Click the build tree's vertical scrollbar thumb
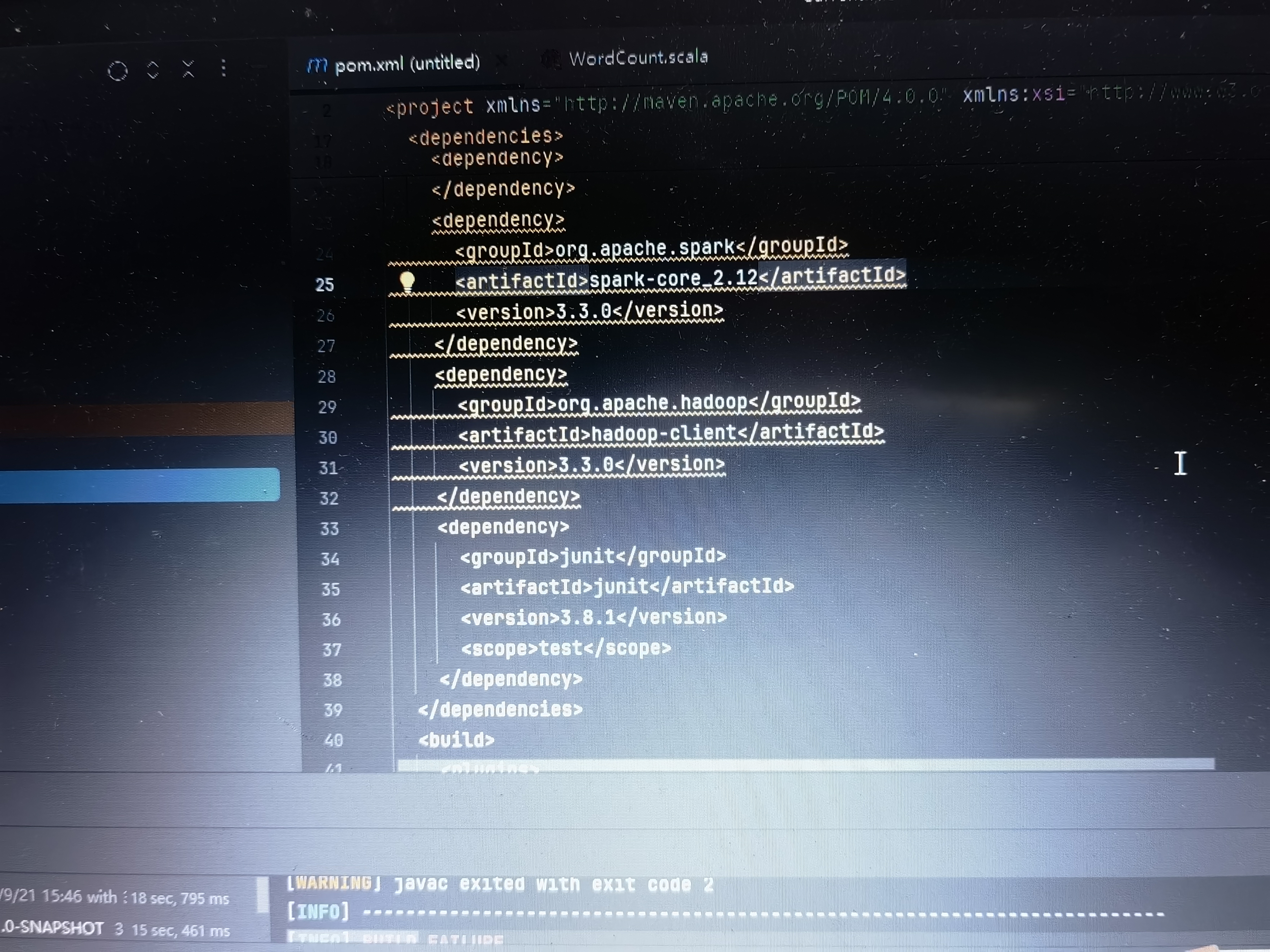The width and height of the screenshot is (1270, 952). click(262, 895)
